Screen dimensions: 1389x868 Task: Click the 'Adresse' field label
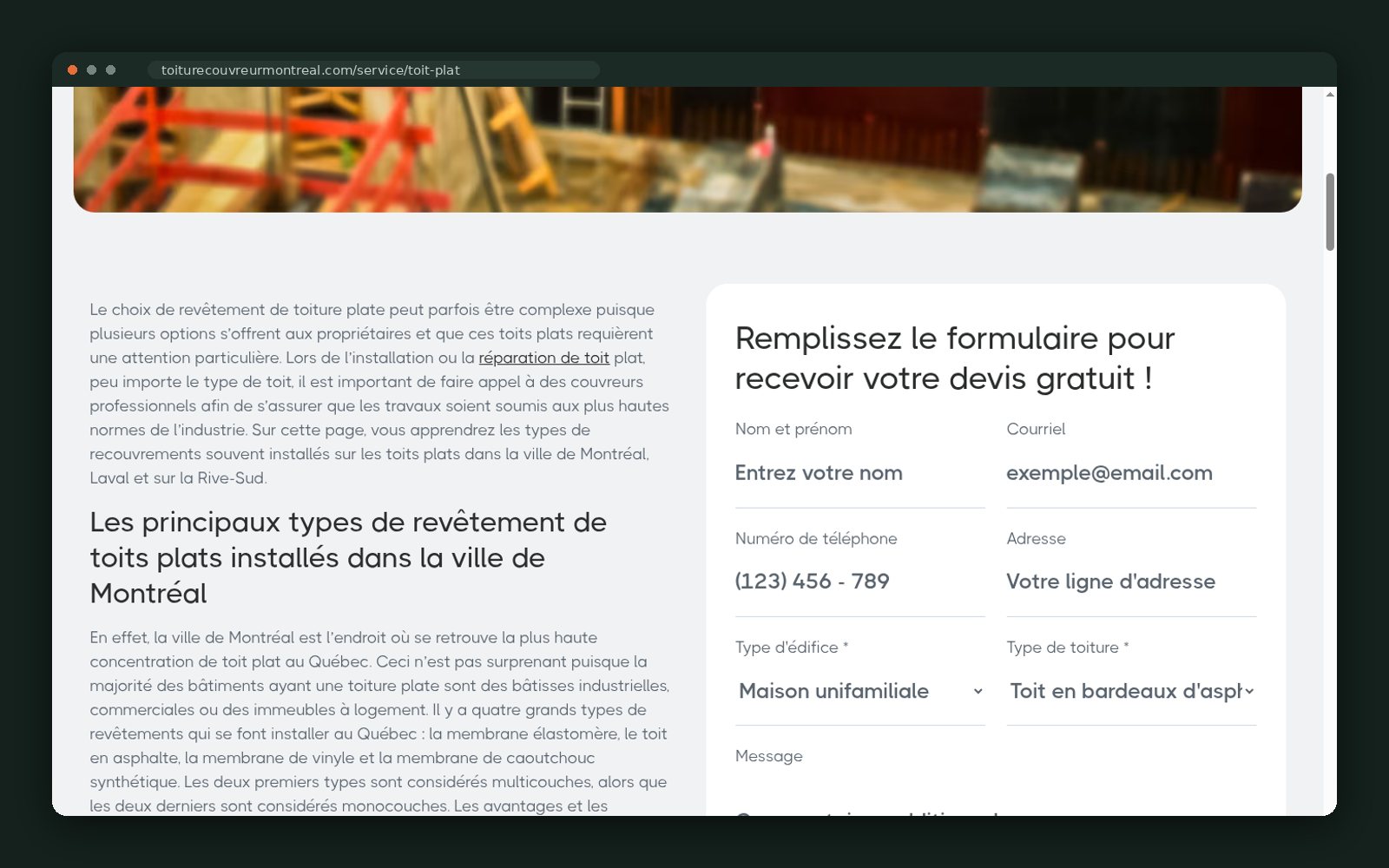[1036, 538]
